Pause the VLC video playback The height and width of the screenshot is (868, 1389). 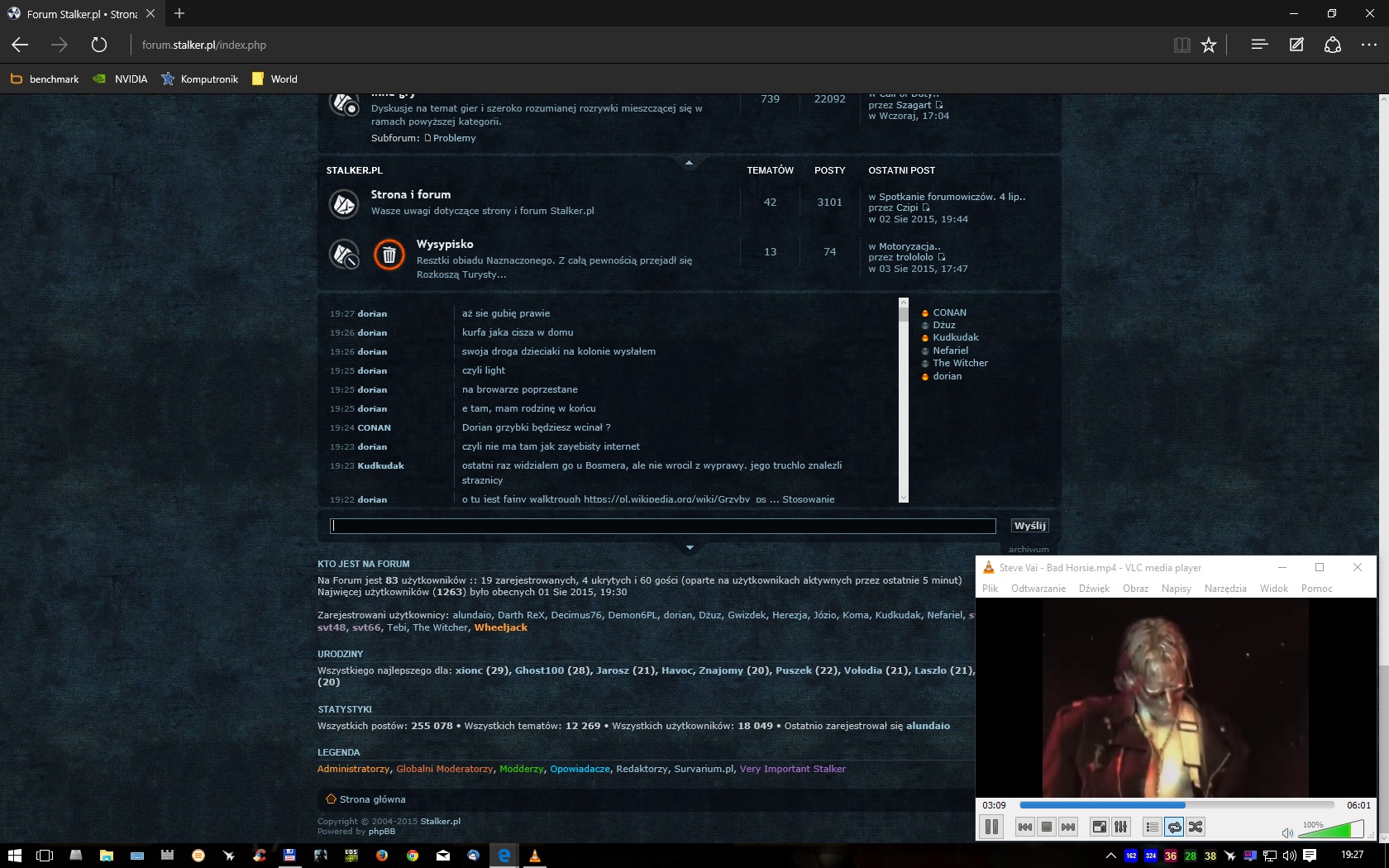coord(991,827)
